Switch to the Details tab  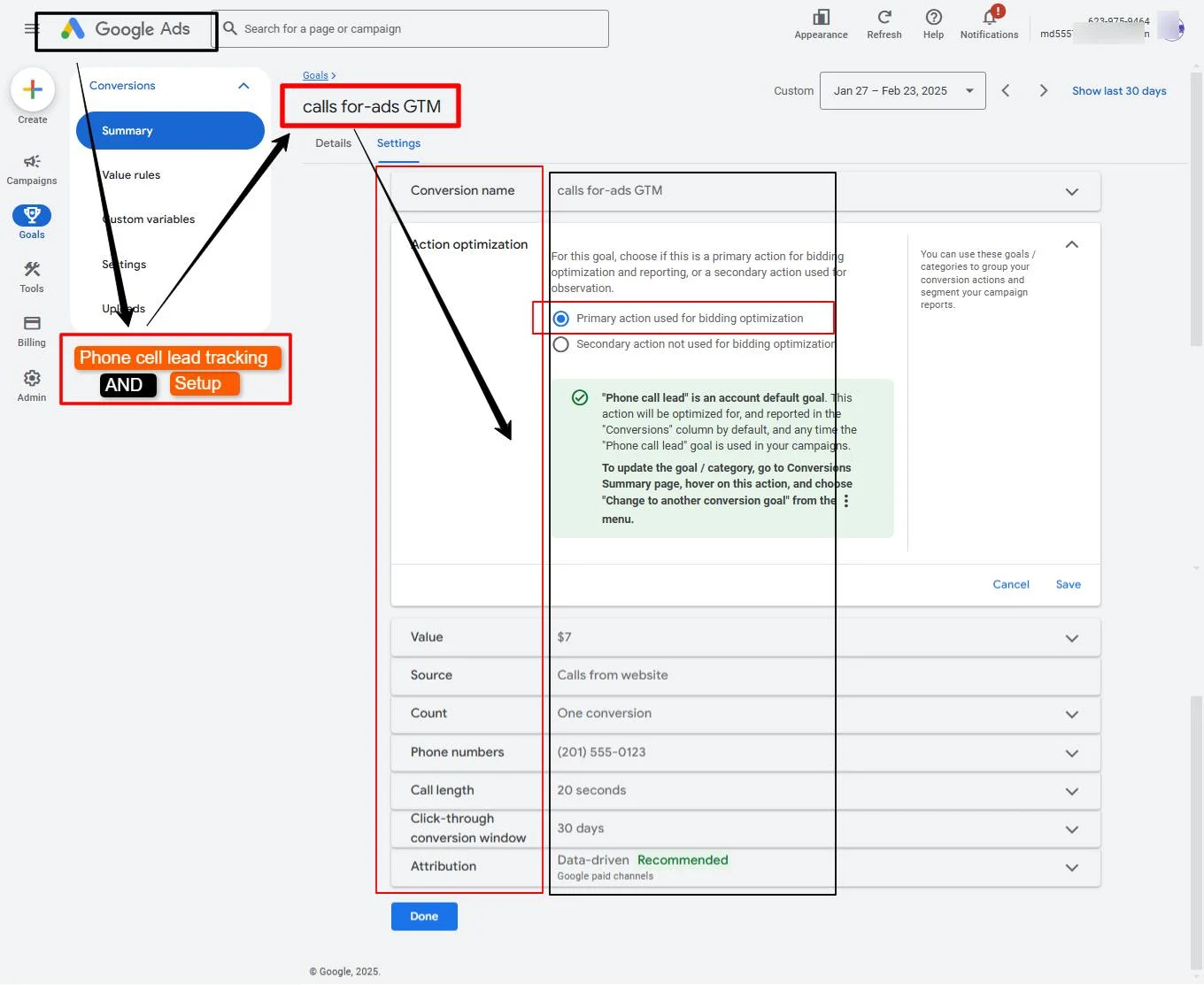pyautogui.click(x=333, y=143)
